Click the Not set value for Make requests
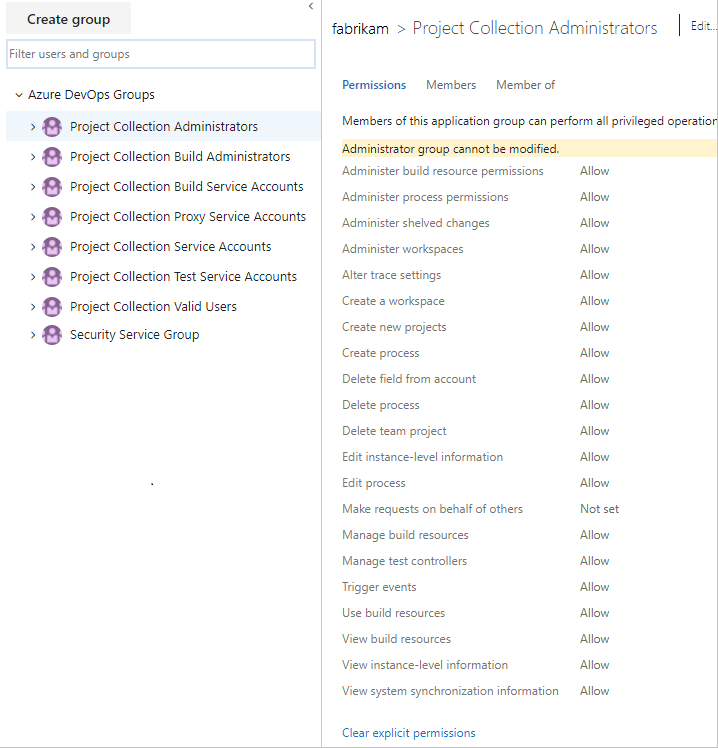The image size is (718, 748). [599, 509]
